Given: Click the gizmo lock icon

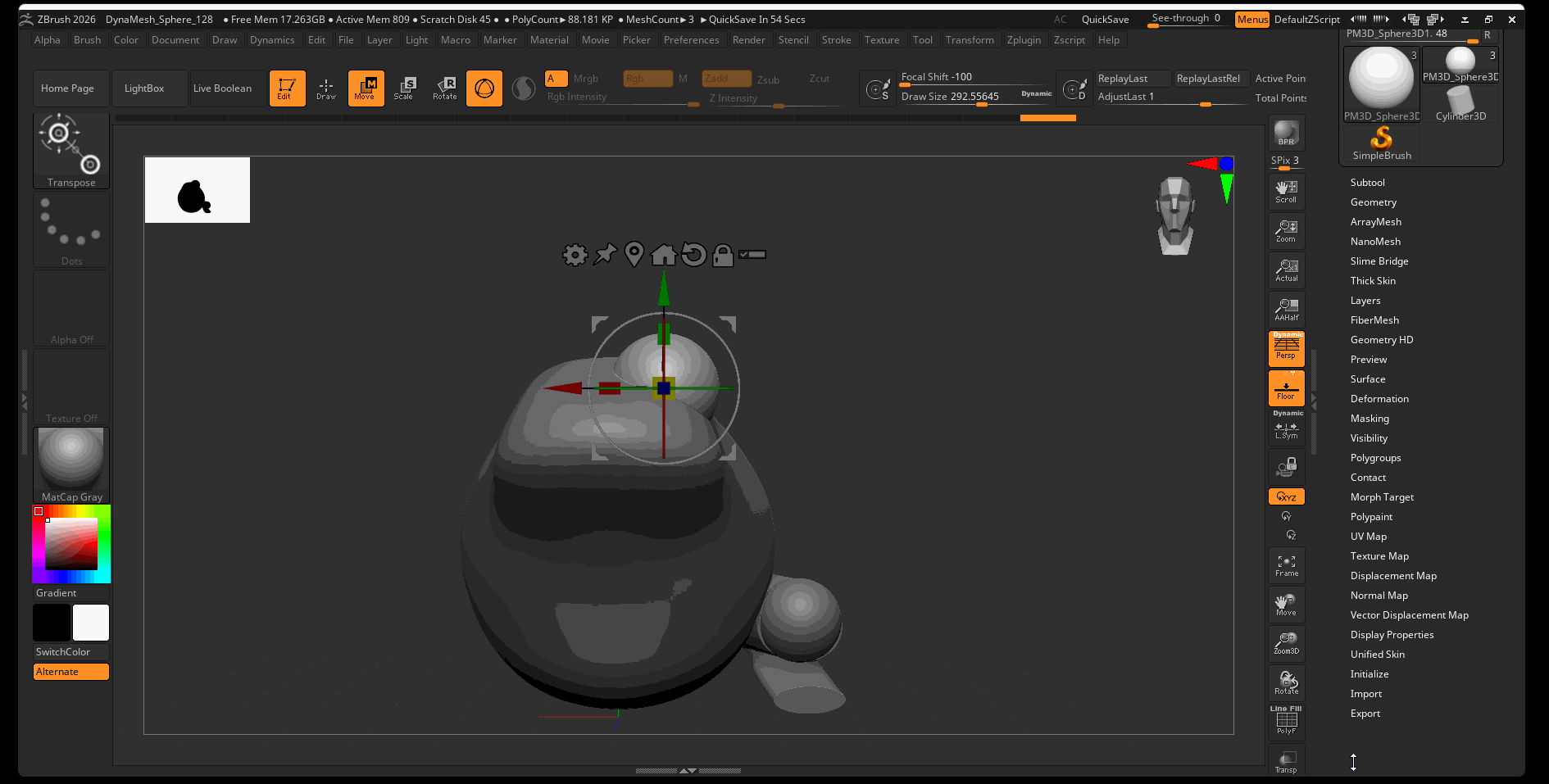Looking at the screenshot, I should (x=722, y=256).
